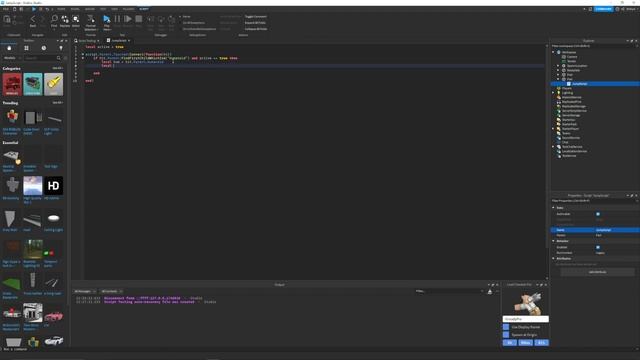Image resolution: width=640 pixels, height=360 pixels.
Task: Toggle the Enabled checkbox in Properties
Action: point(598,247)
